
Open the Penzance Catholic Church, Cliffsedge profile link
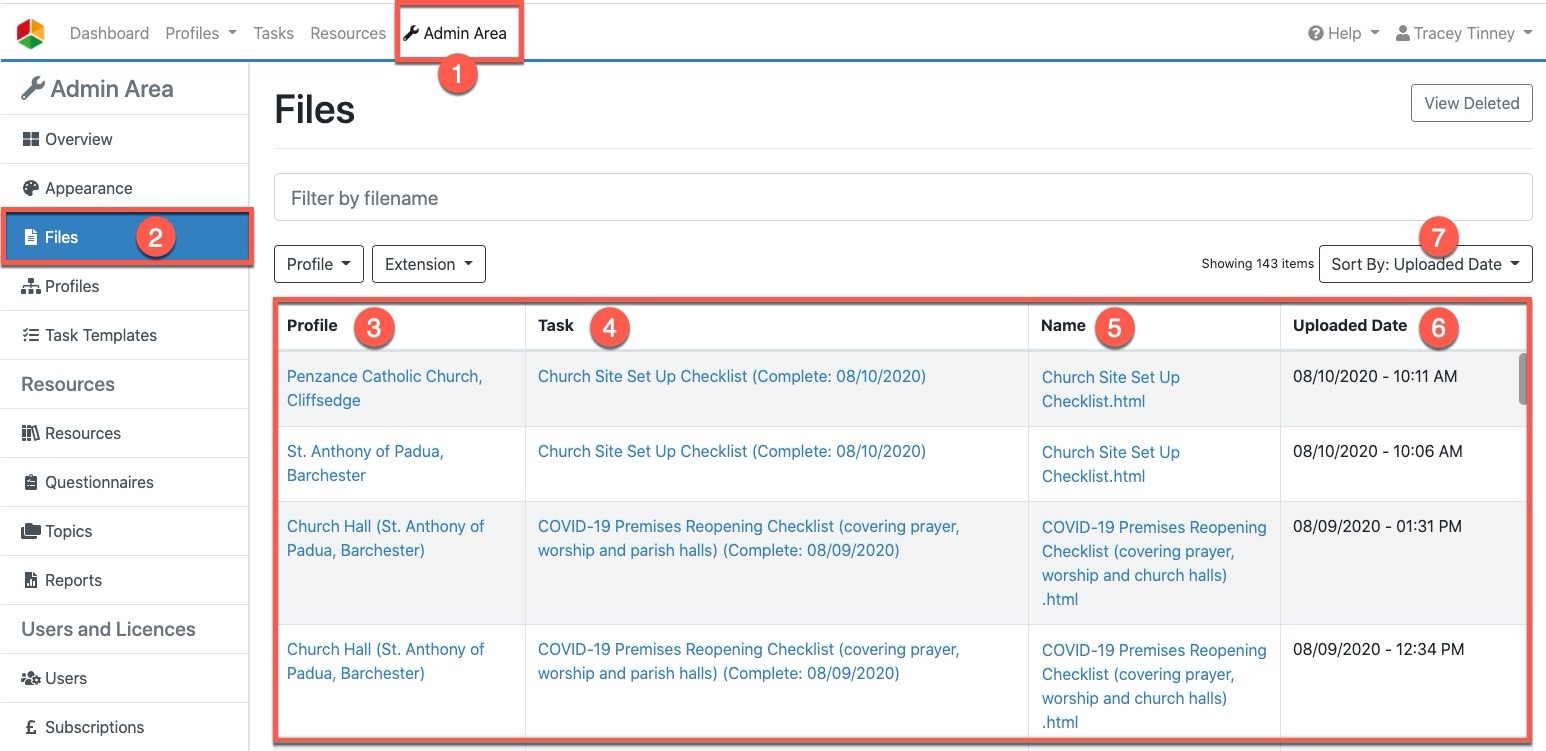click(384, 388)
